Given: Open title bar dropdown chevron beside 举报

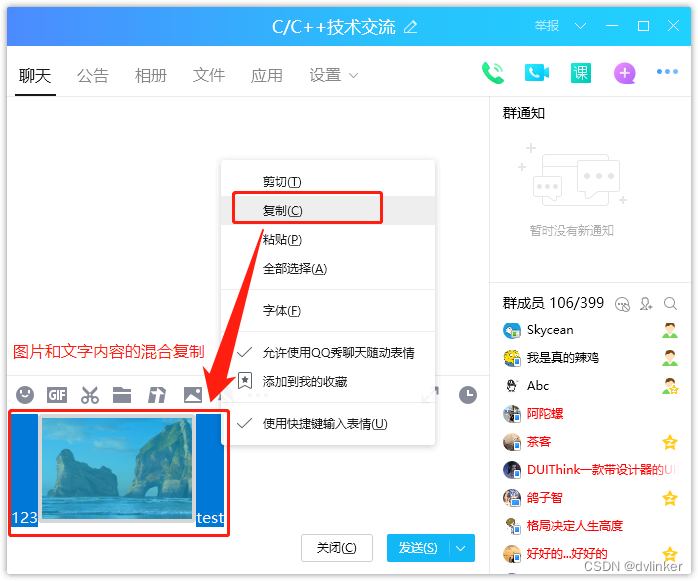Looking at the screenshot, I should click(x=580, y=26).
